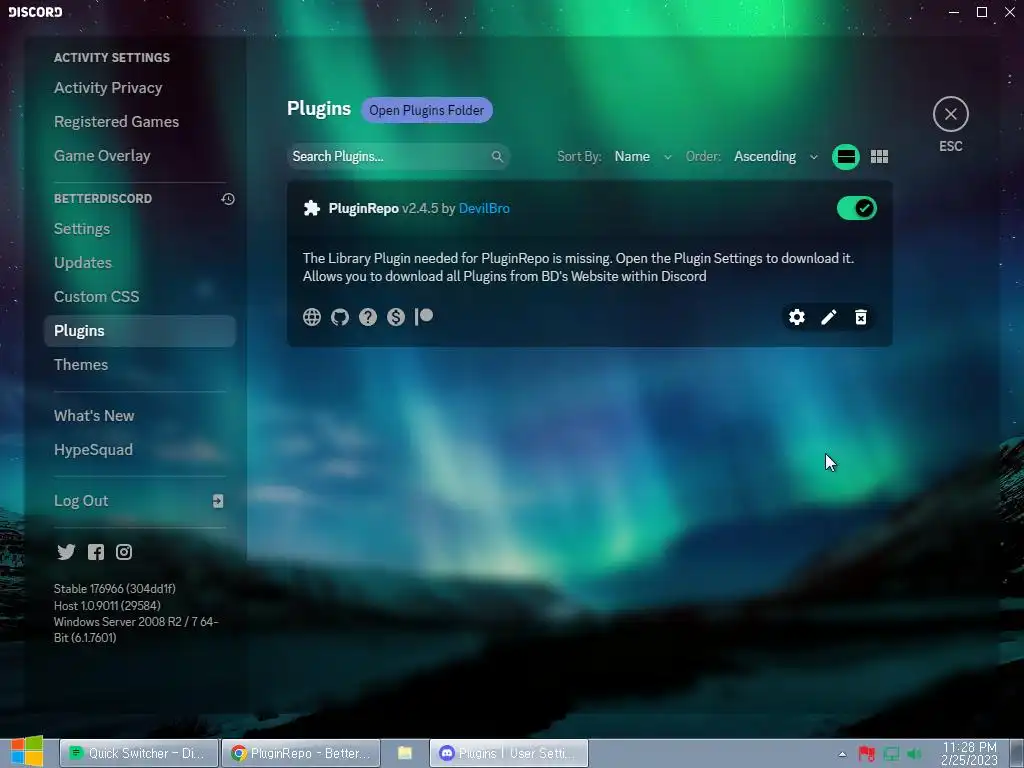The width and height of the screenshot is (1024, 768).
Task: Open Discord Facebook page icon
Action: 96,552
